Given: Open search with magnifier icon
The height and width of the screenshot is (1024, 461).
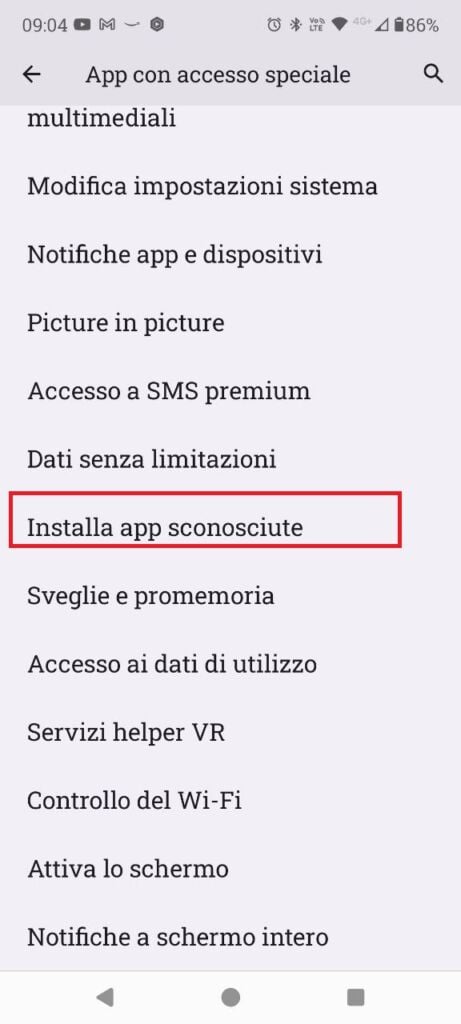Looking at the screenshot, I should point(434,74).
